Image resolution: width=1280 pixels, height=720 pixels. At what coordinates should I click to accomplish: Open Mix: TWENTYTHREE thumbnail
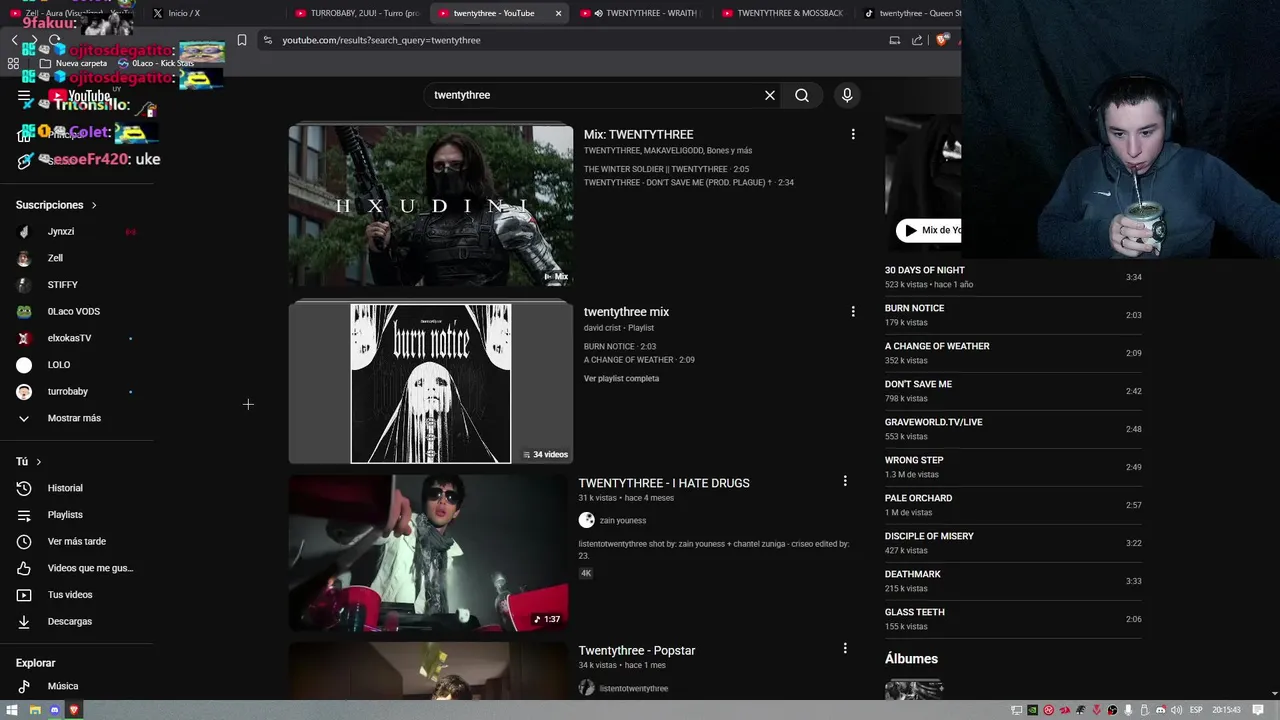pyautogui.click(x=431, y=205)
